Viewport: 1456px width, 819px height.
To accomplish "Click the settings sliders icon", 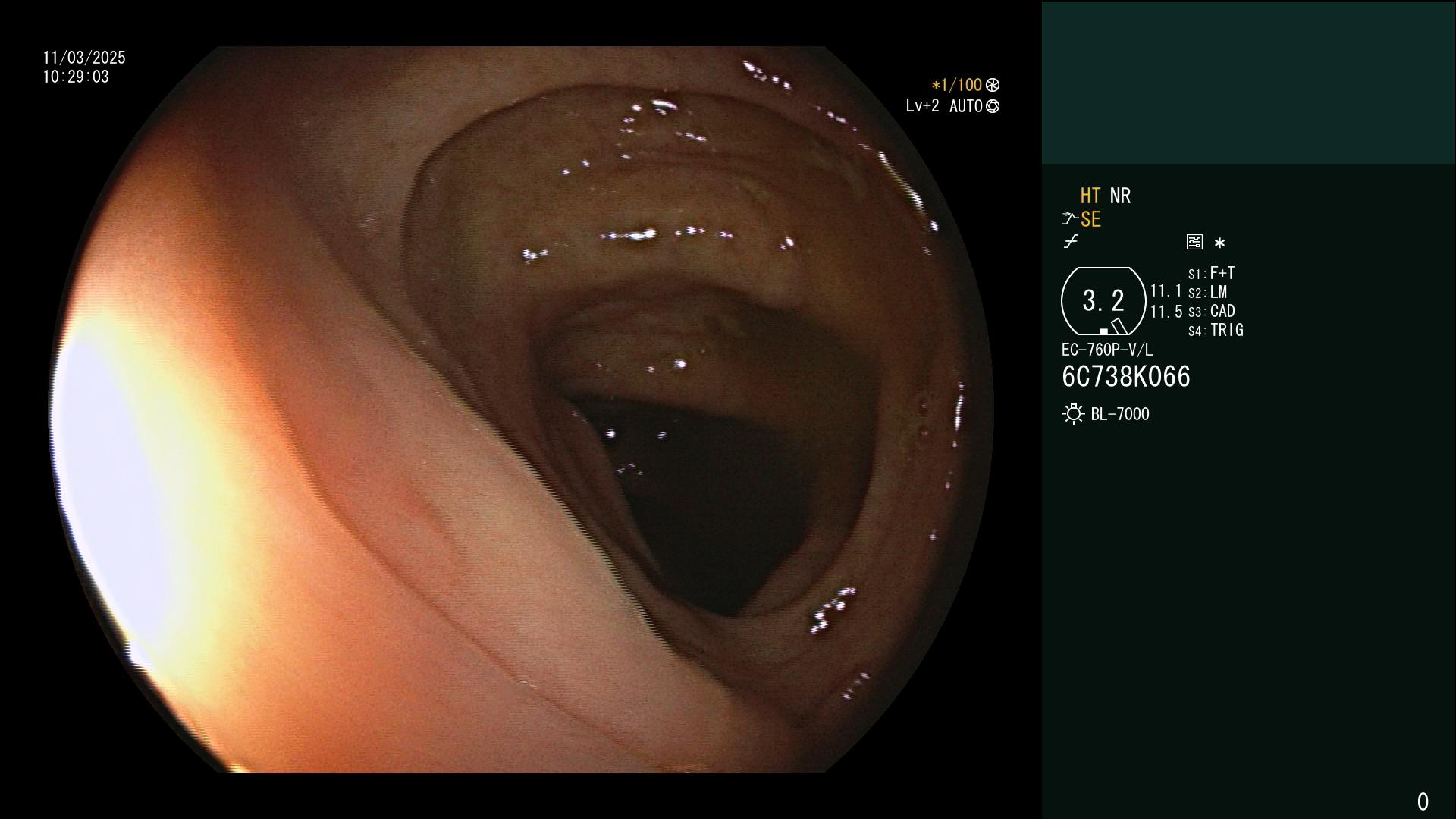I will click(1194, 242).
